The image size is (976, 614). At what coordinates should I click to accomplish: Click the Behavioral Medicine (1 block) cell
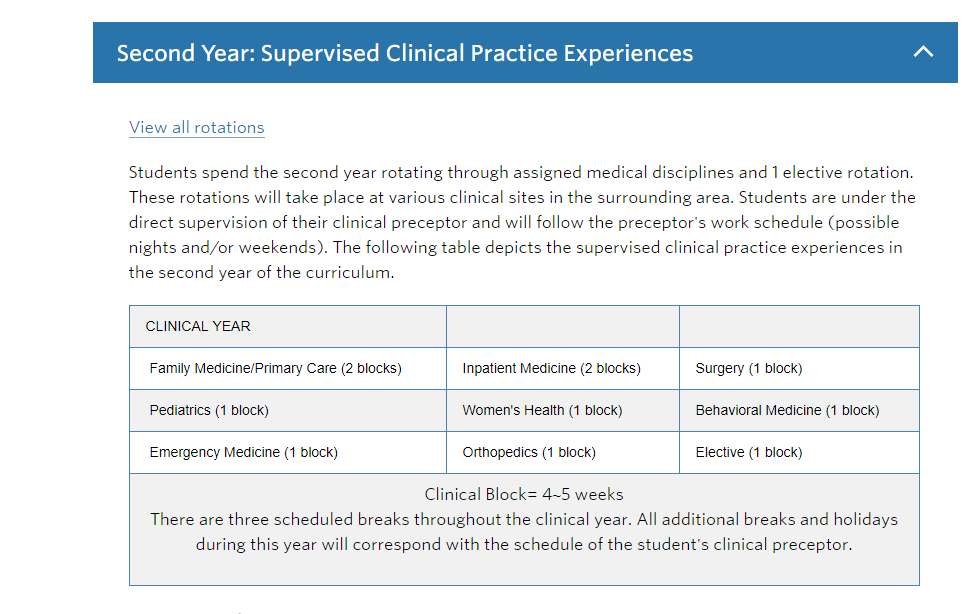(787, 410)
